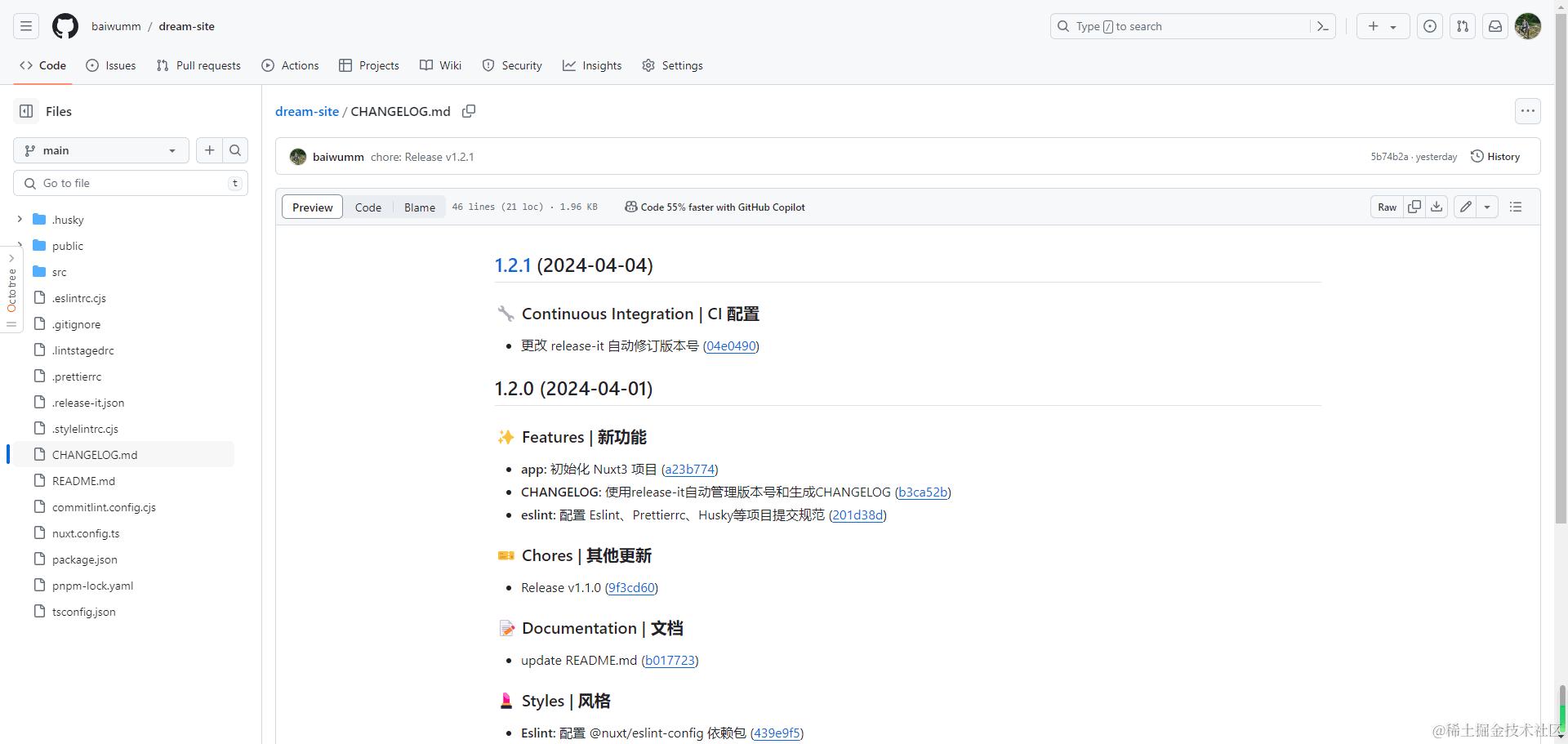Download the raw file
1568x744 pixels.
pos(1437,207)
